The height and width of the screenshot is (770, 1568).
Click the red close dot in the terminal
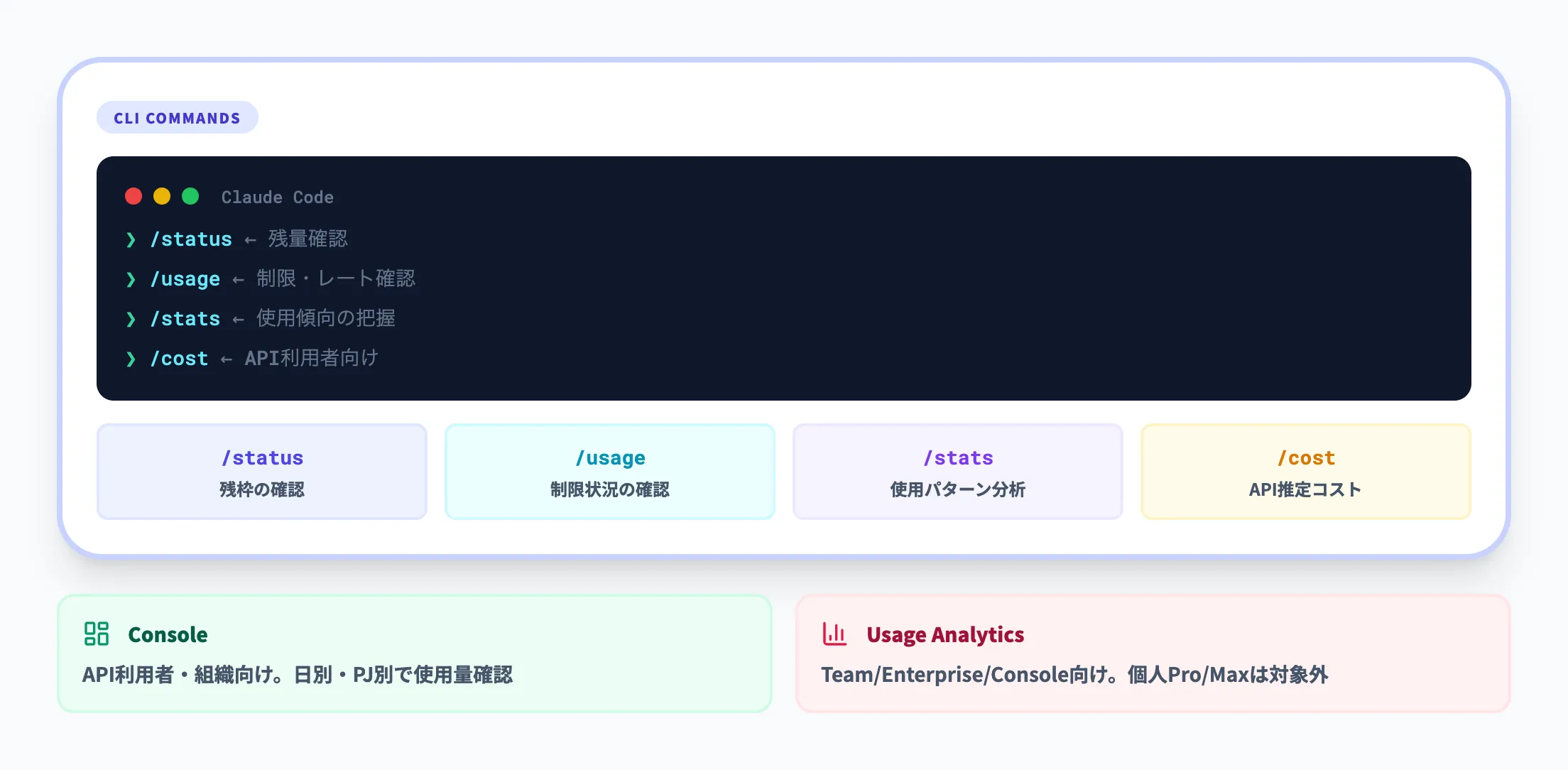pyautogui.click(x=134, y=196)
